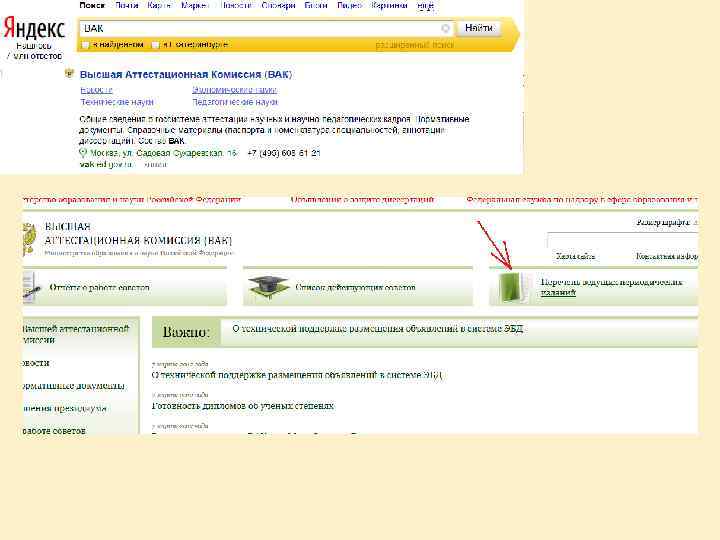Open the Контактная информация link
720x540 pixels.
[667, 256]
